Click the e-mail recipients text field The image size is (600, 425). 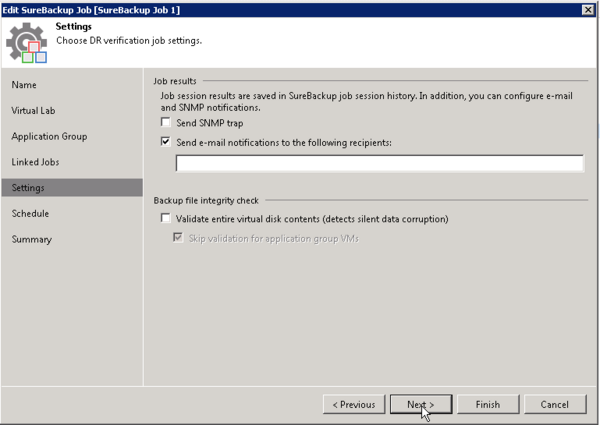coord(379,163)
